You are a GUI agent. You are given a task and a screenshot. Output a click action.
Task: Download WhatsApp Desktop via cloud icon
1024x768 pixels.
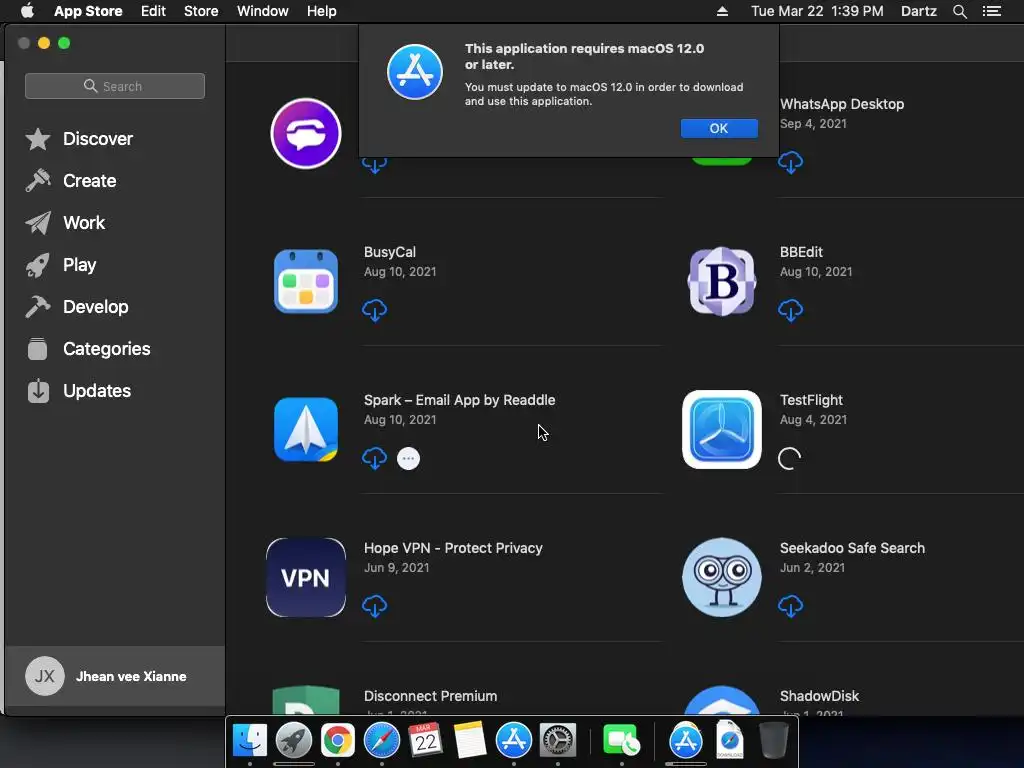click(790, 162)
